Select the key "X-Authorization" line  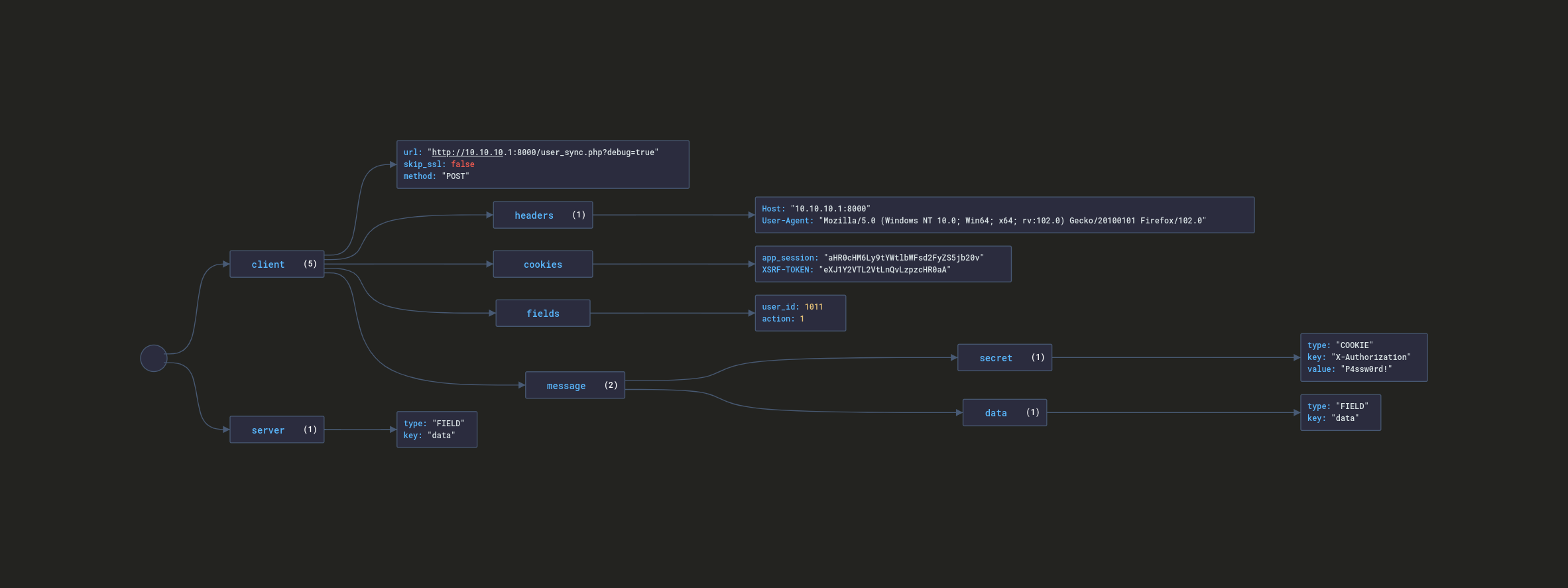click(x=1359, y=357)
